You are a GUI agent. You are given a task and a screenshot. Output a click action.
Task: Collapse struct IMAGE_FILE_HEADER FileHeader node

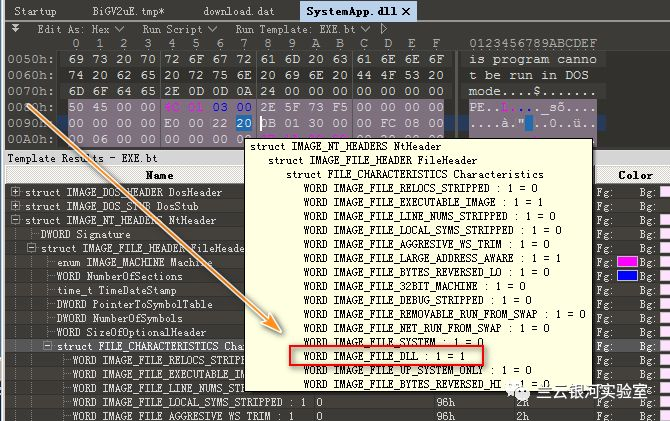tap(32, 248)
